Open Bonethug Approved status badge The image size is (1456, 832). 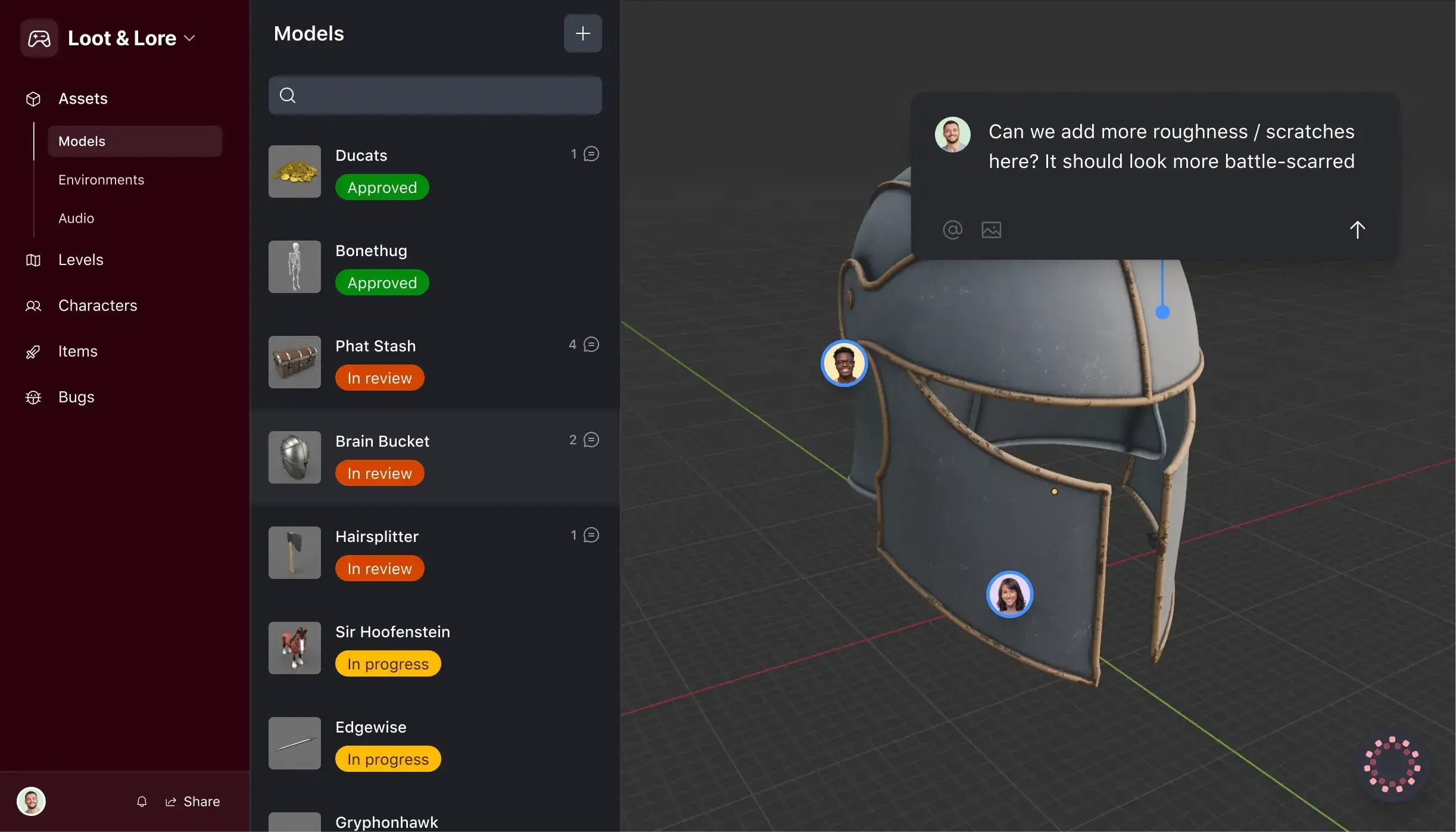382,282
